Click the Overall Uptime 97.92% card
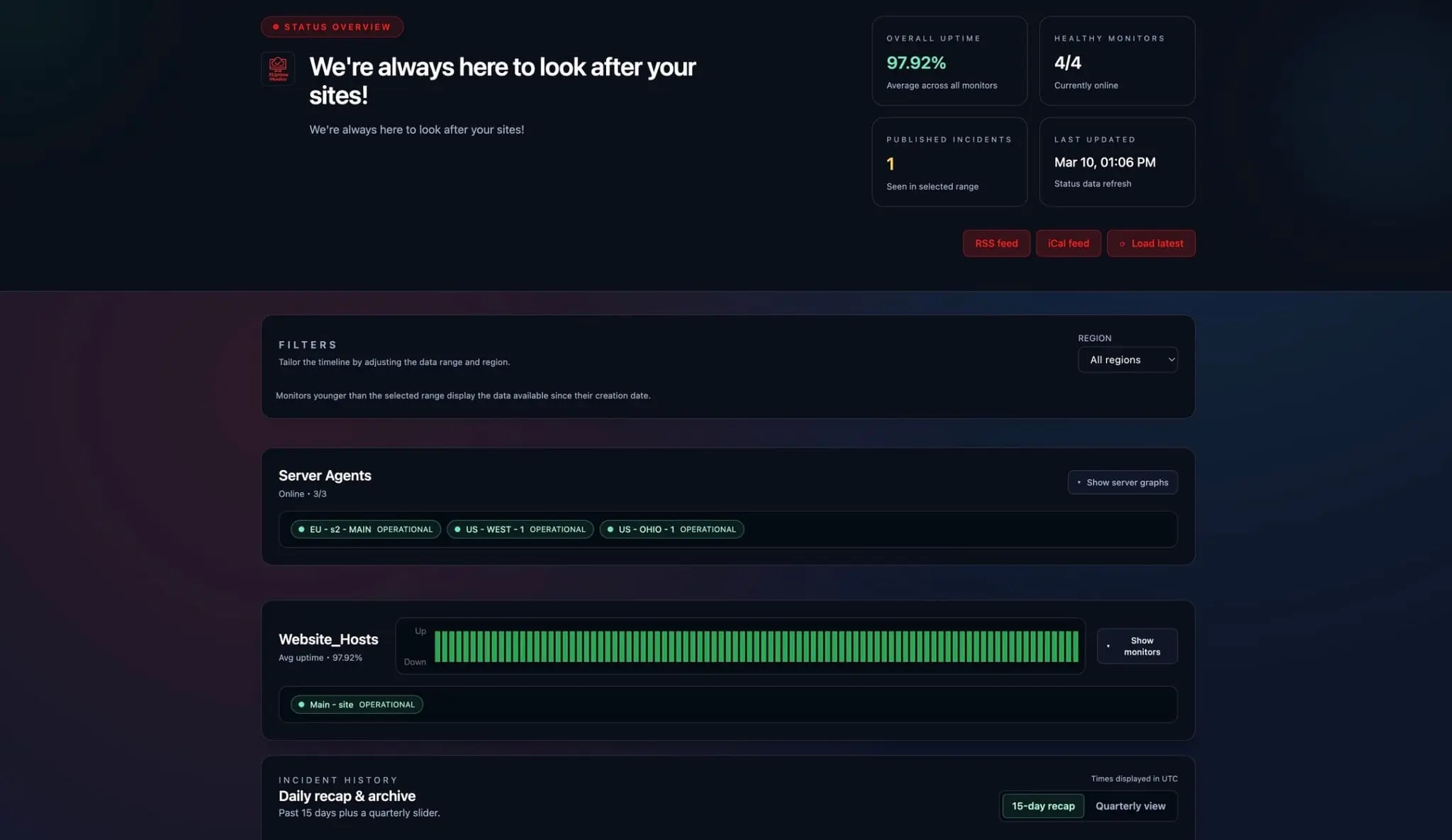The width and height of the screenshot is (1452, 840). coord(949,61)
